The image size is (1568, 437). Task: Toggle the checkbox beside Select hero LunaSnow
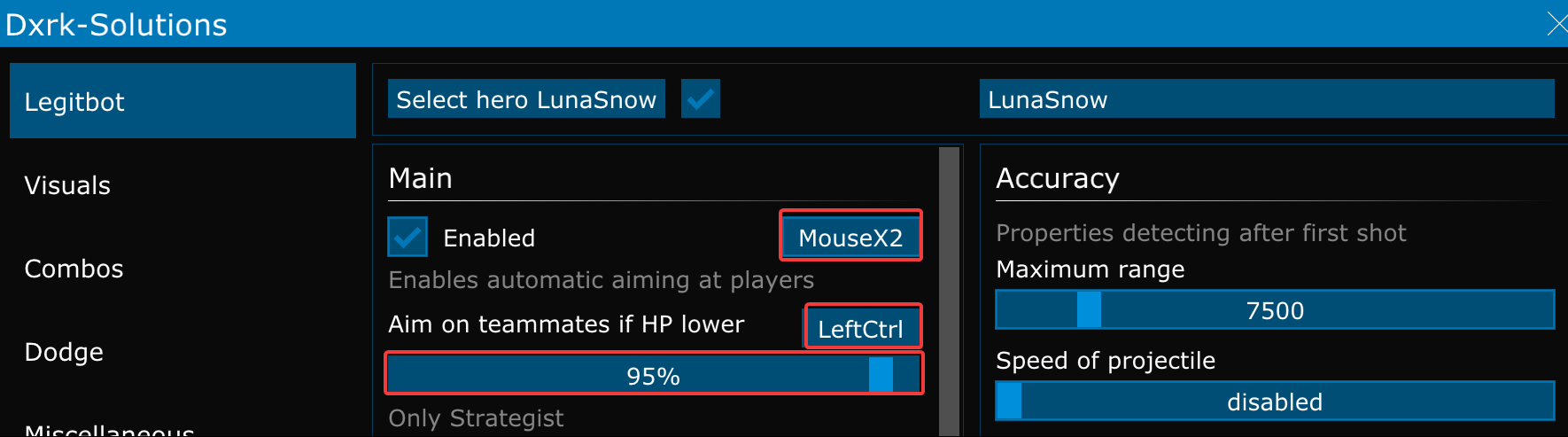[x=700, y=98]
